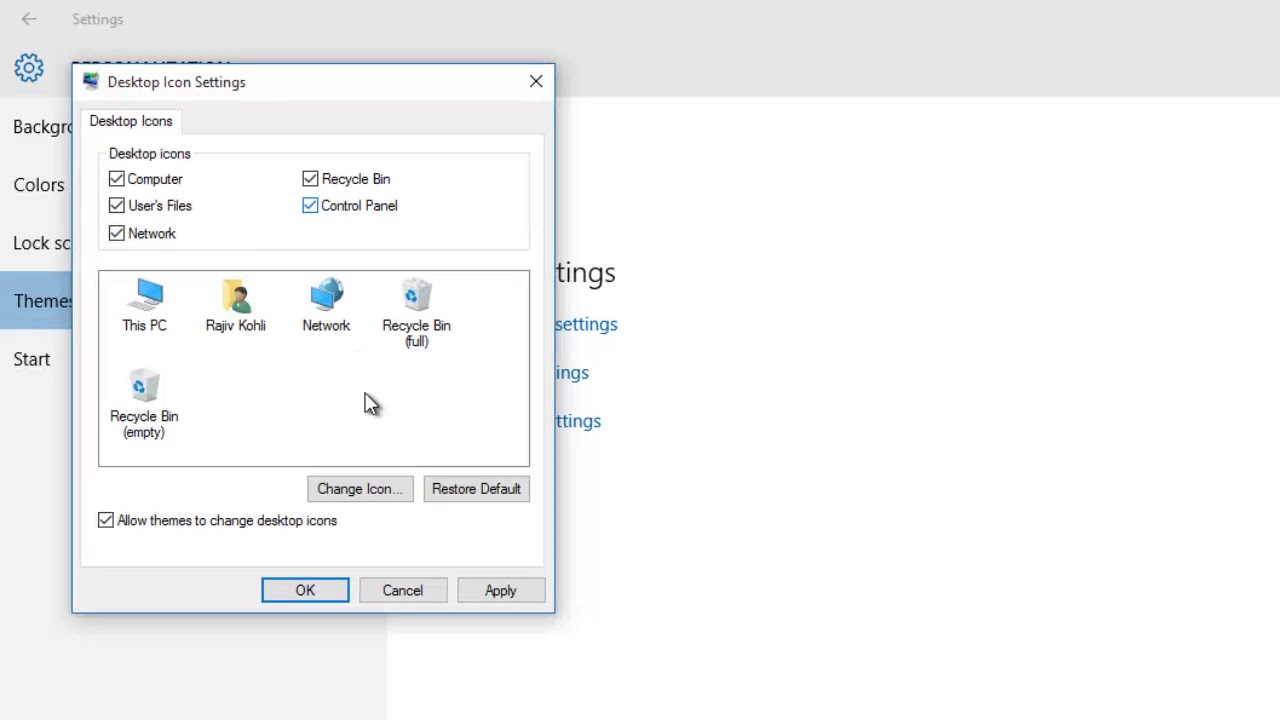Click the Settings gear icon in sidebar
Screen dimensions: 1280x720
pos(29,67)
